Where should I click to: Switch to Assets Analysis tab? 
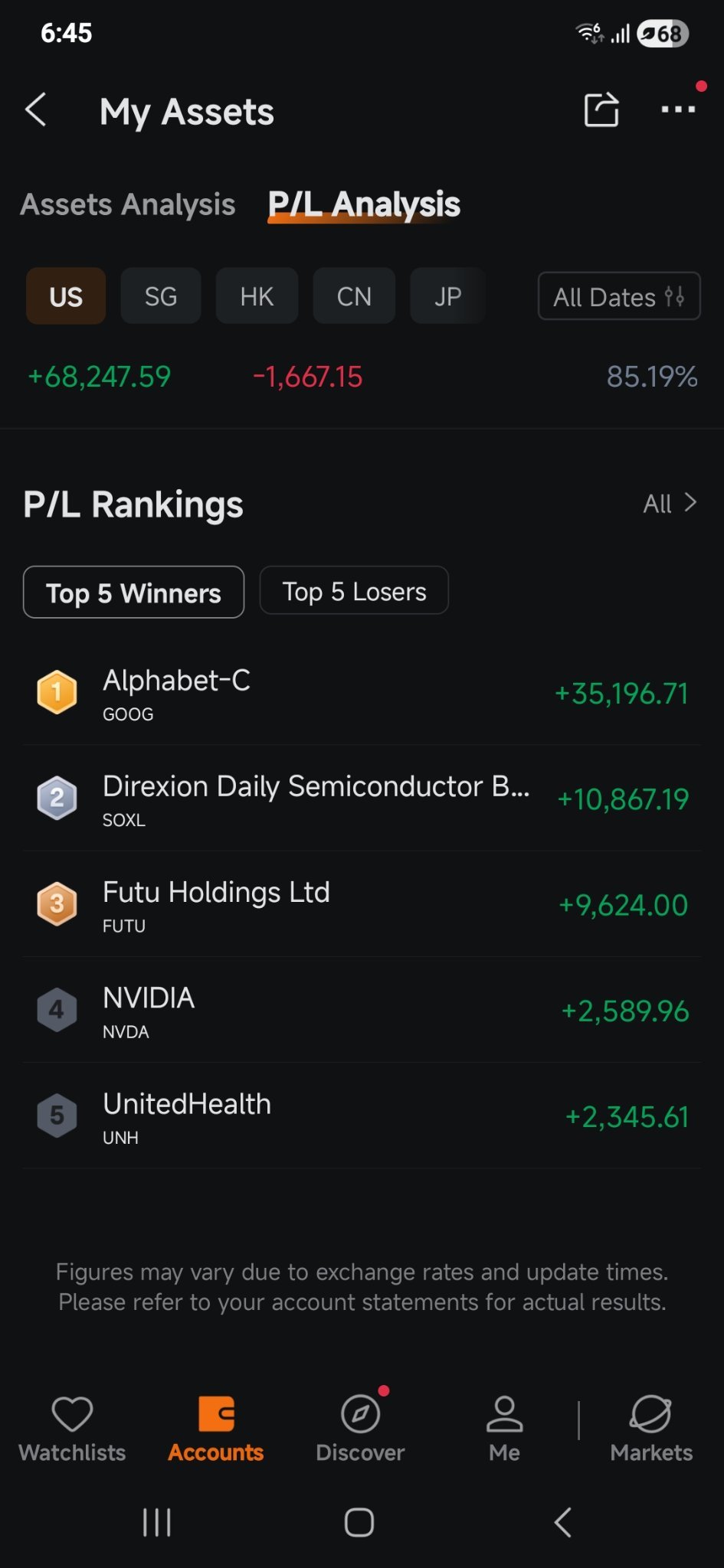[x=128, y=204]
